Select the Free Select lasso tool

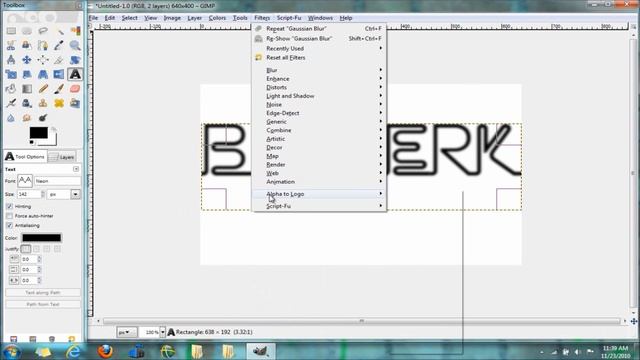[43, 31]
